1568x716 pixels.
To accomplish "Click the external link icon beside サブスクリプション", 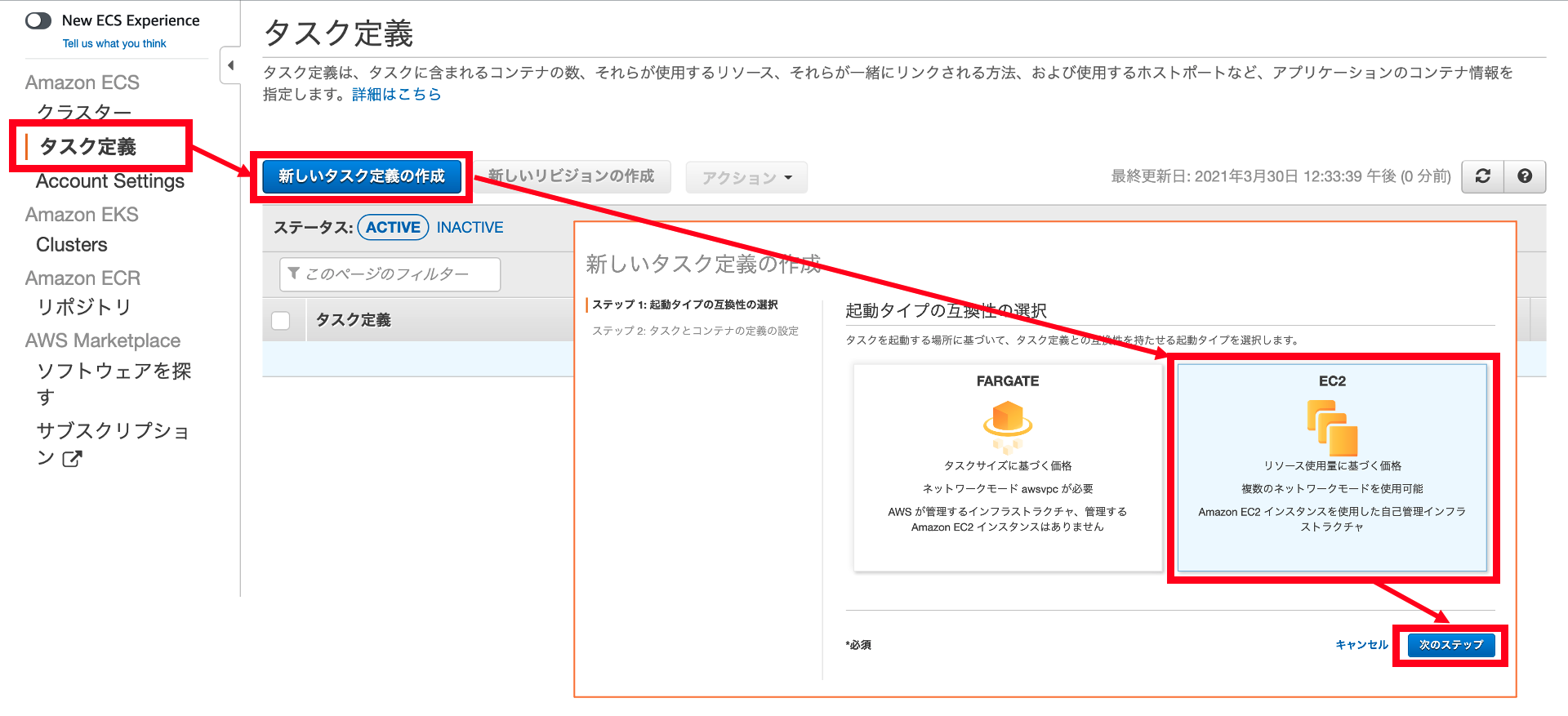I will tap(72, 459).
